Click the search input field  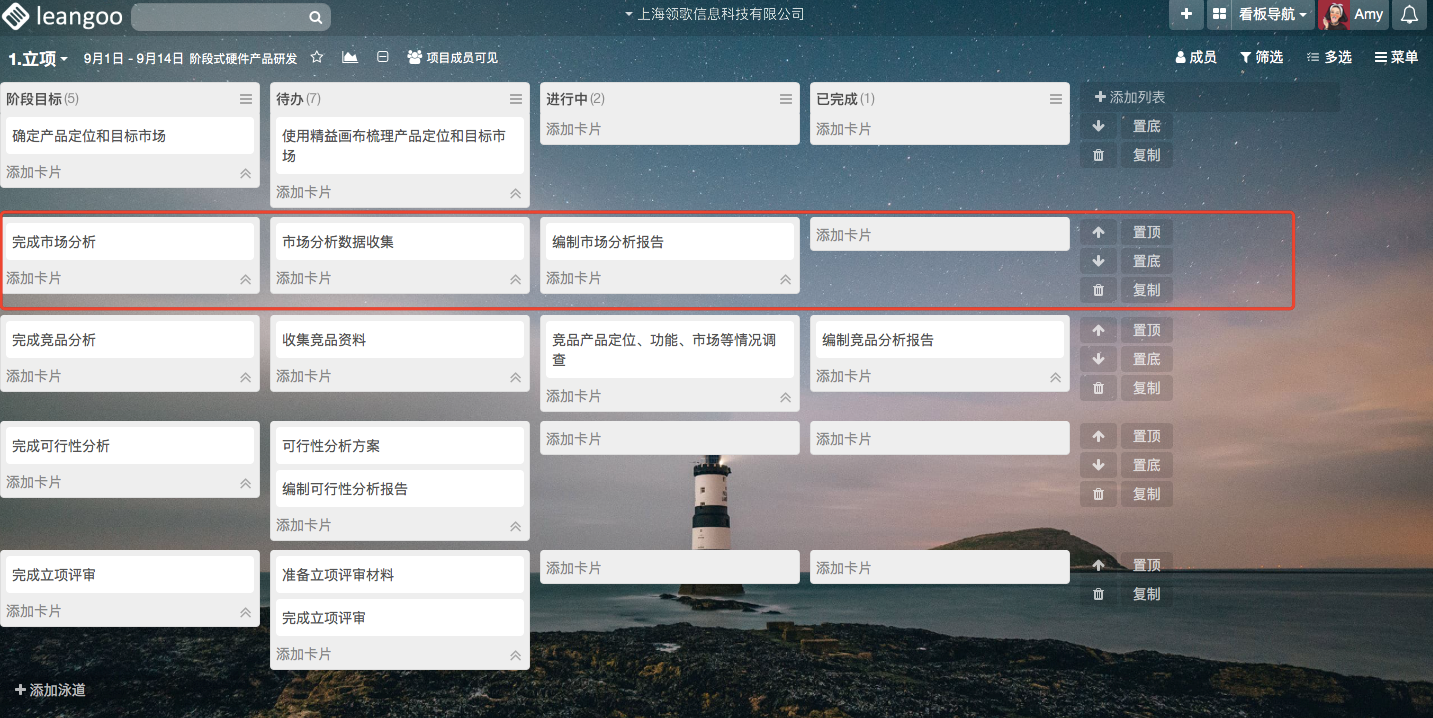point(220,17)
